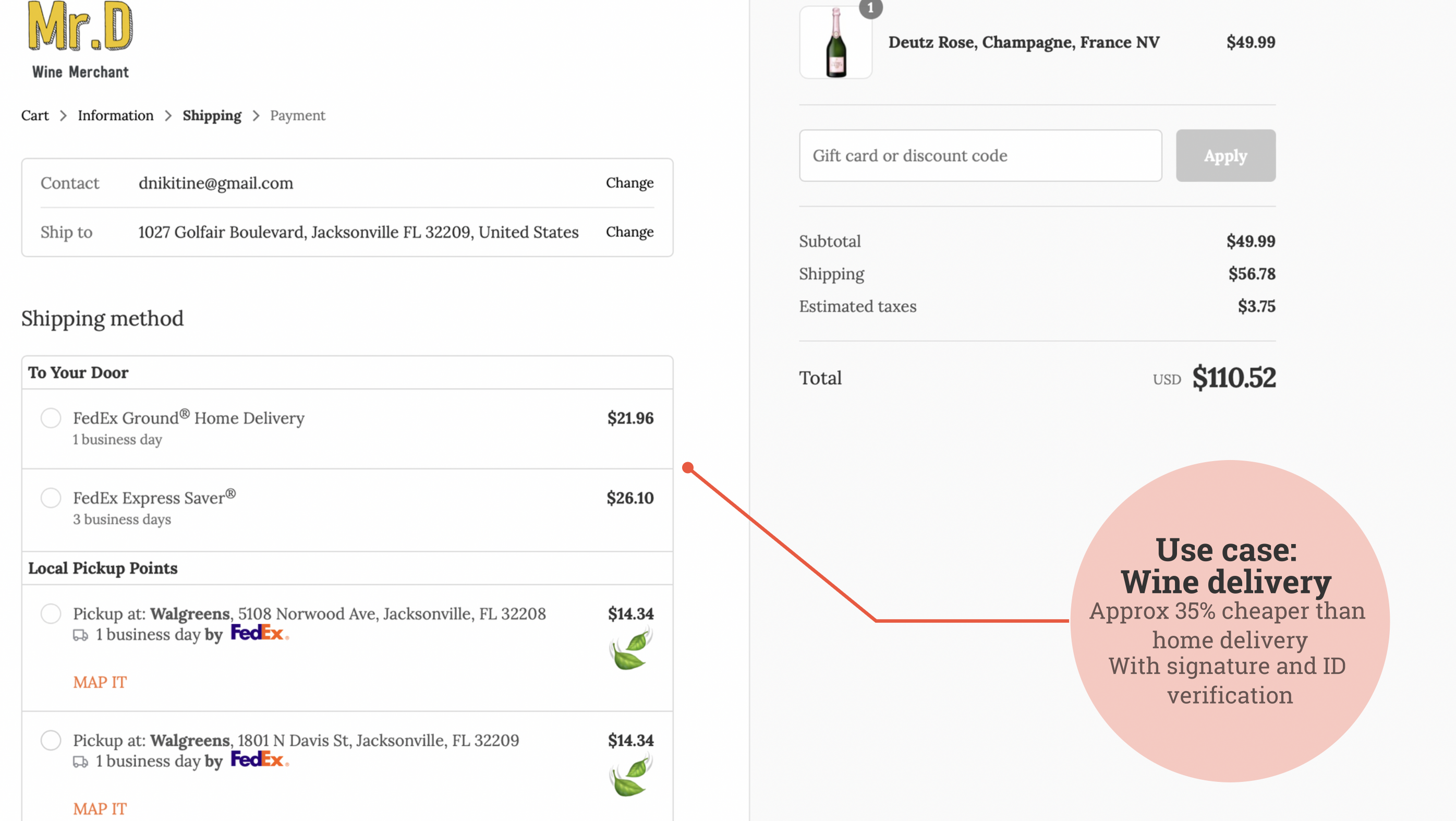The height and width of the screenshot is (821, 1456).
Task: Click the $14.34 price for N Davis St pickup
Action: click(x=631, y=740)
